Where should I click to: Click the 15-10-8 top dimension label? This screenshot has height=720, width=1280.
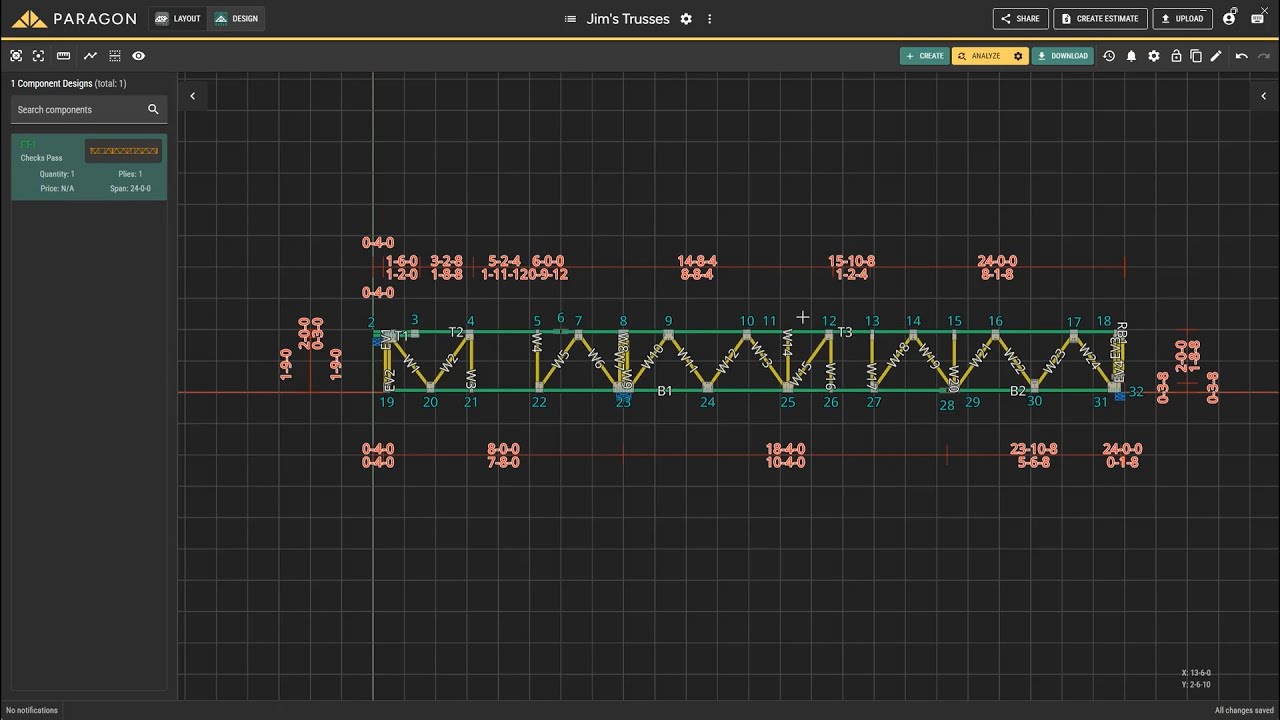pos(851,261)
